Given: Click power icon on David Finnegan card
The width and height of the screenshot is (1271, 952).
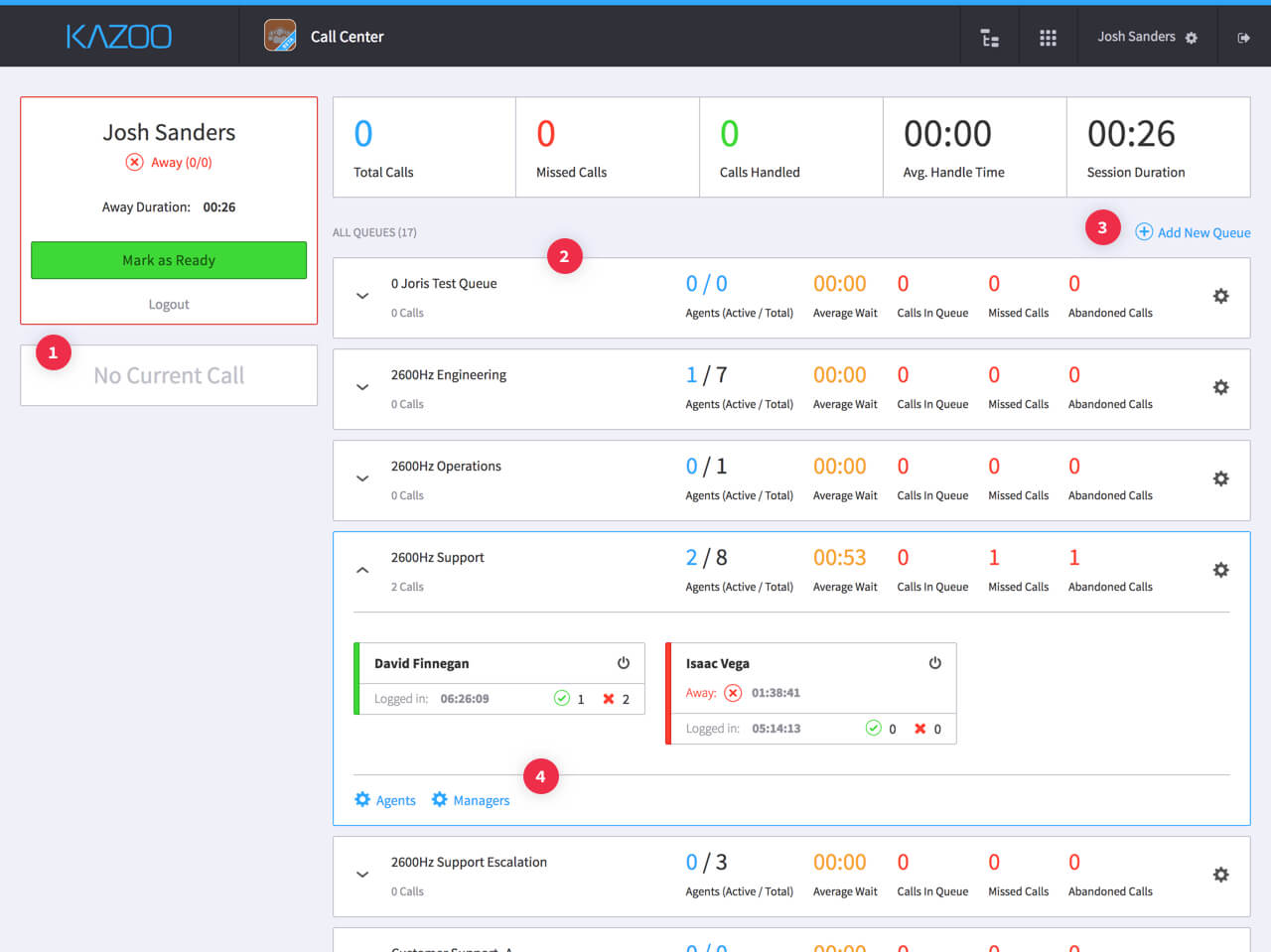Looking at the screenshot, I should (624, 663).
